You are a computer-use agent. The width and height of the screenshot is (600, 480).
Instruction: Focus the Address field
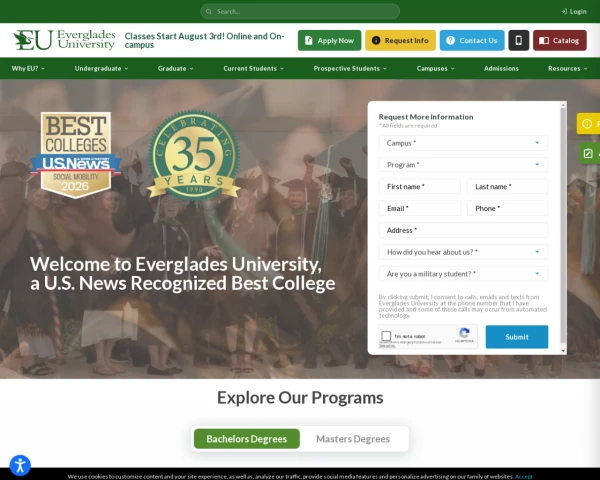[463, 230]
